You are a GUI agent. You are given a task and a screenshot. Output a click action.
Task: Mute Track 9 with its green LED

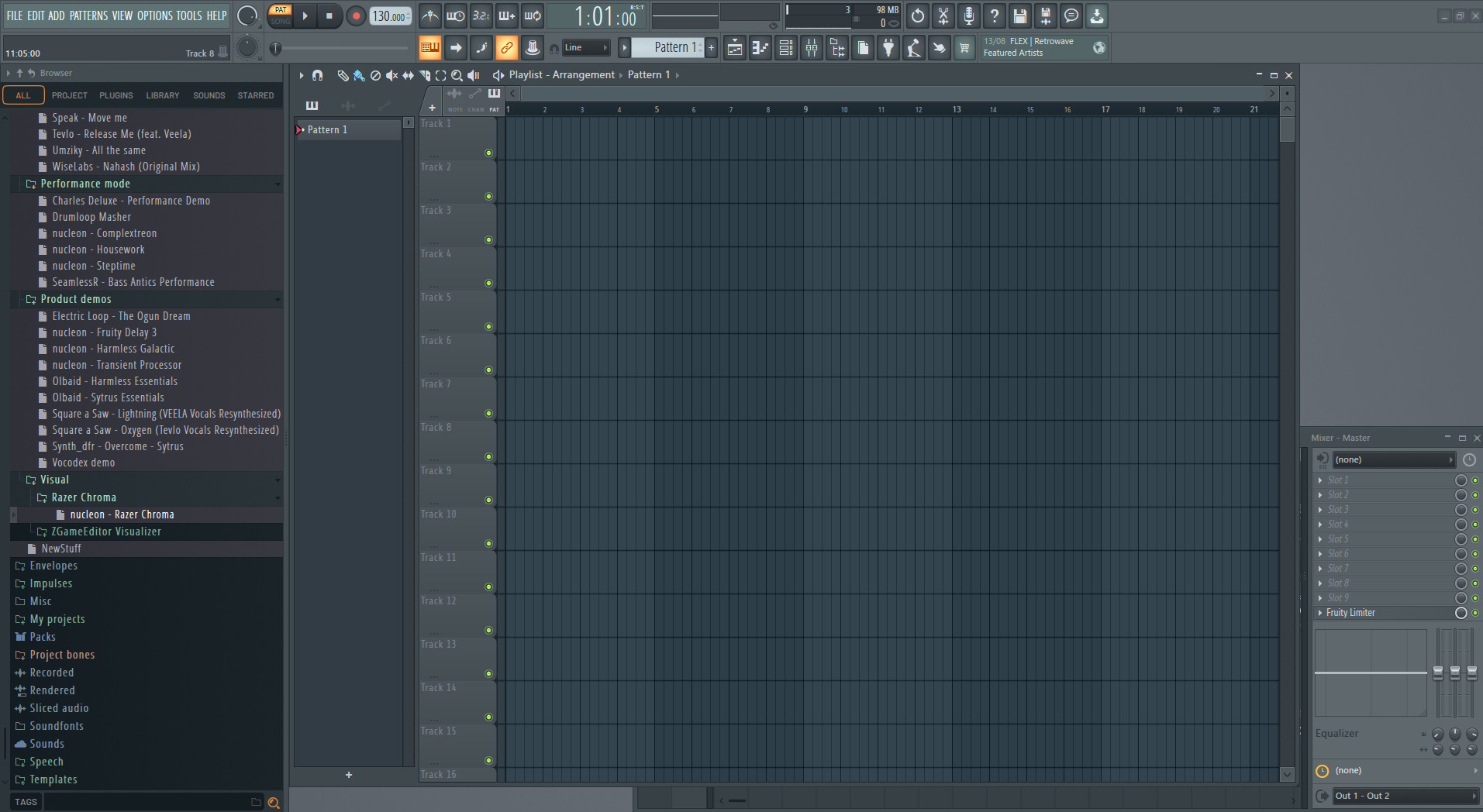click(488, 501)
